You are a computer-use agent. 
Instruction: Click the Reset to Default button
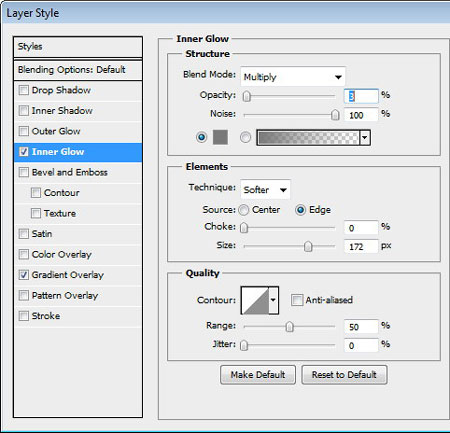coord(344,375)
